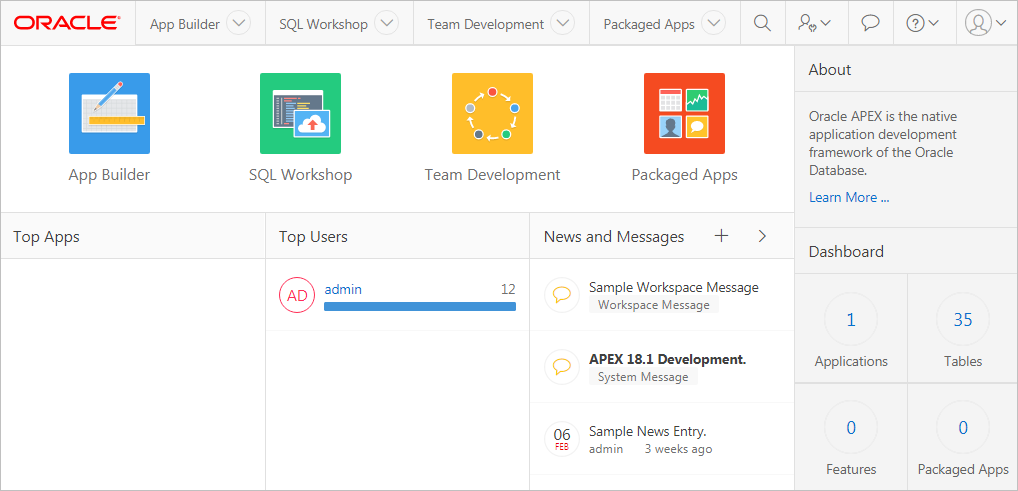Open the Packaged Apps large icon
Viewport: 1018px width, 491px height.
click(x=684, y=113)
